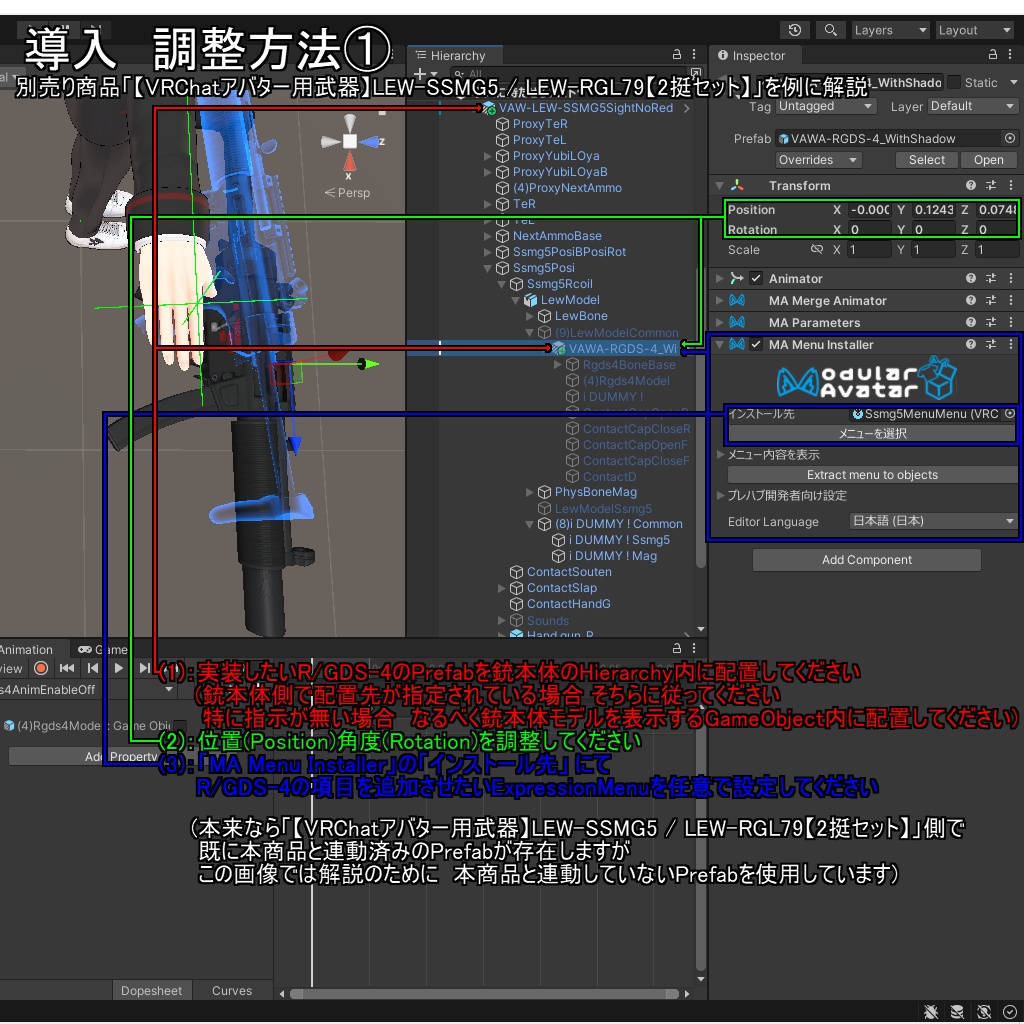Open the インストール先 object picker circle
1024x1024 pixels.
point(1010,413)
